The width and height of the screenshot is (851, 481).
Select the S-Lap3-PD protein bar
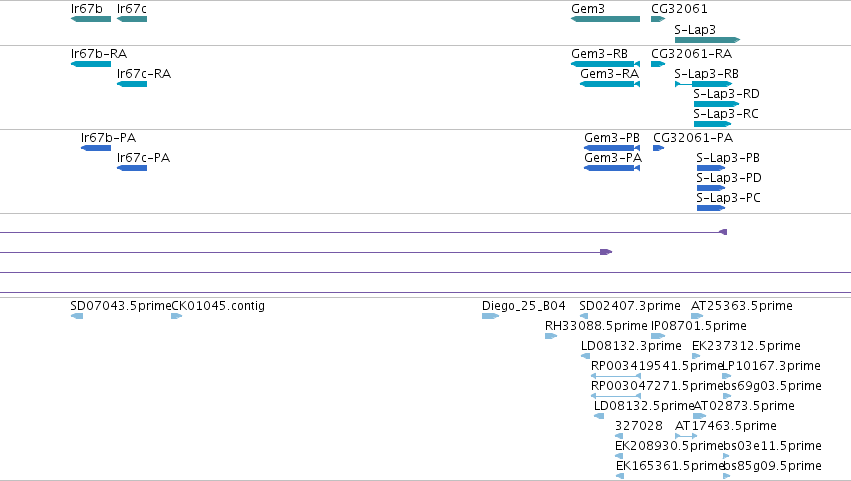click(x=710, y=188)
